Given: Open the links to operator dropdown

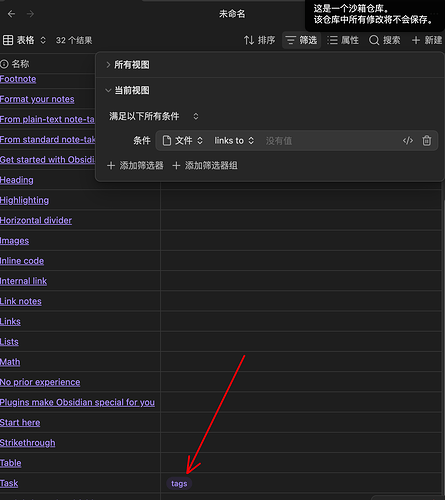Looking at the screenshot, I should pos(234,141).
